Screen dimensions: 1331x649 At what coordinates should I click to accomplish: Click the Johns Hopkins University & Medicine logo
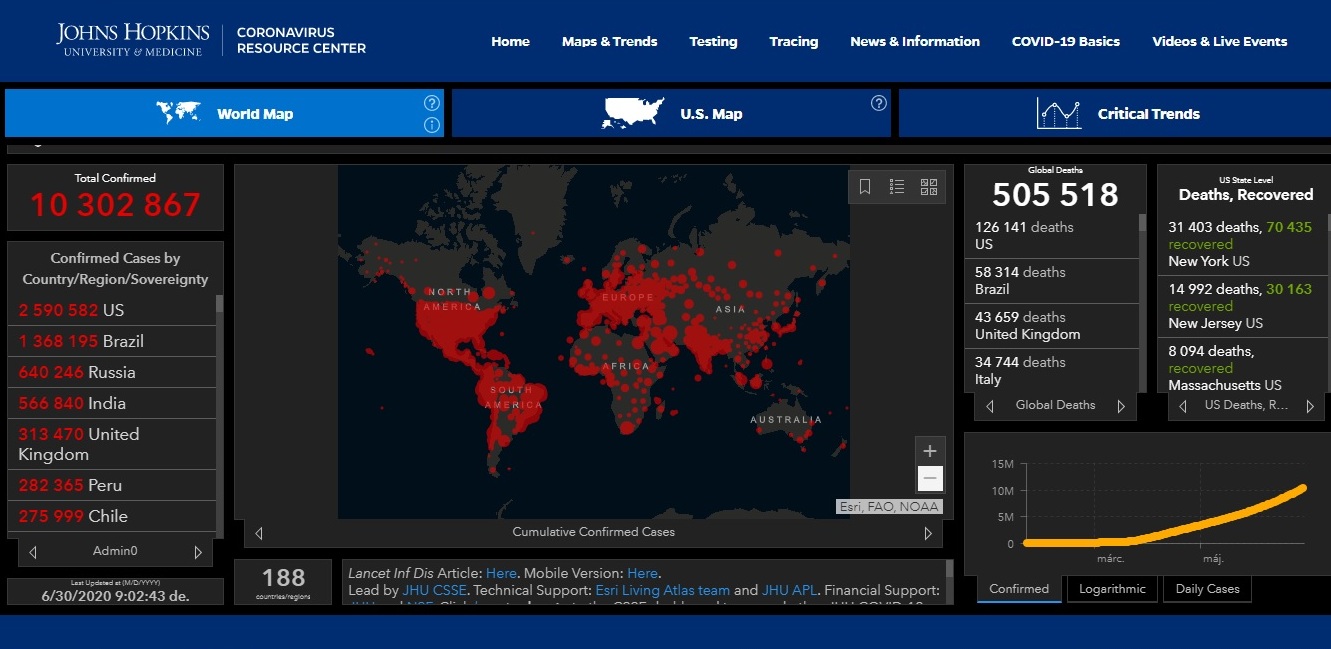click(x=133, y=40)
